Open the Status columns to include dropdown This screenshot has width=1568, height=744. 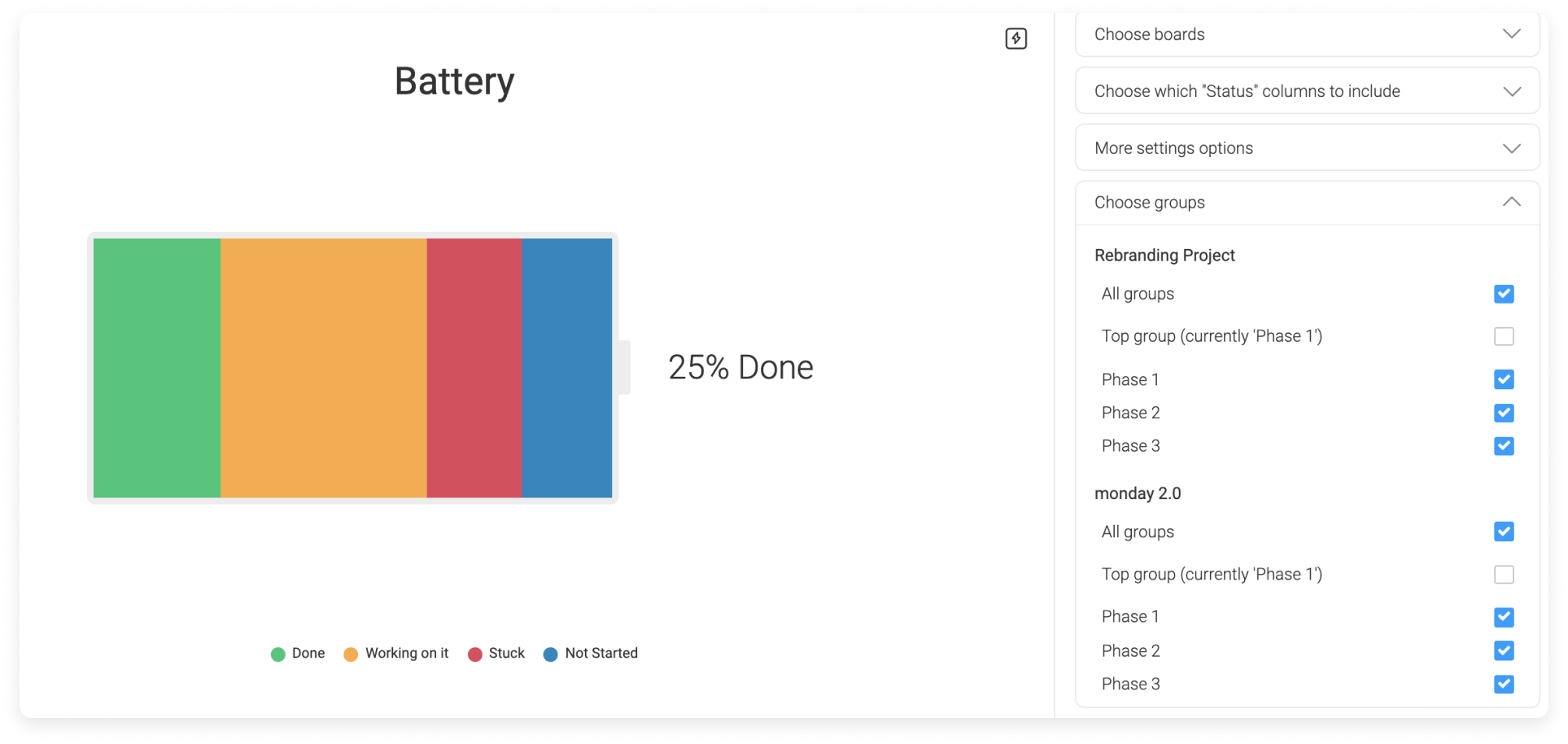click(x=1307, y=91)
